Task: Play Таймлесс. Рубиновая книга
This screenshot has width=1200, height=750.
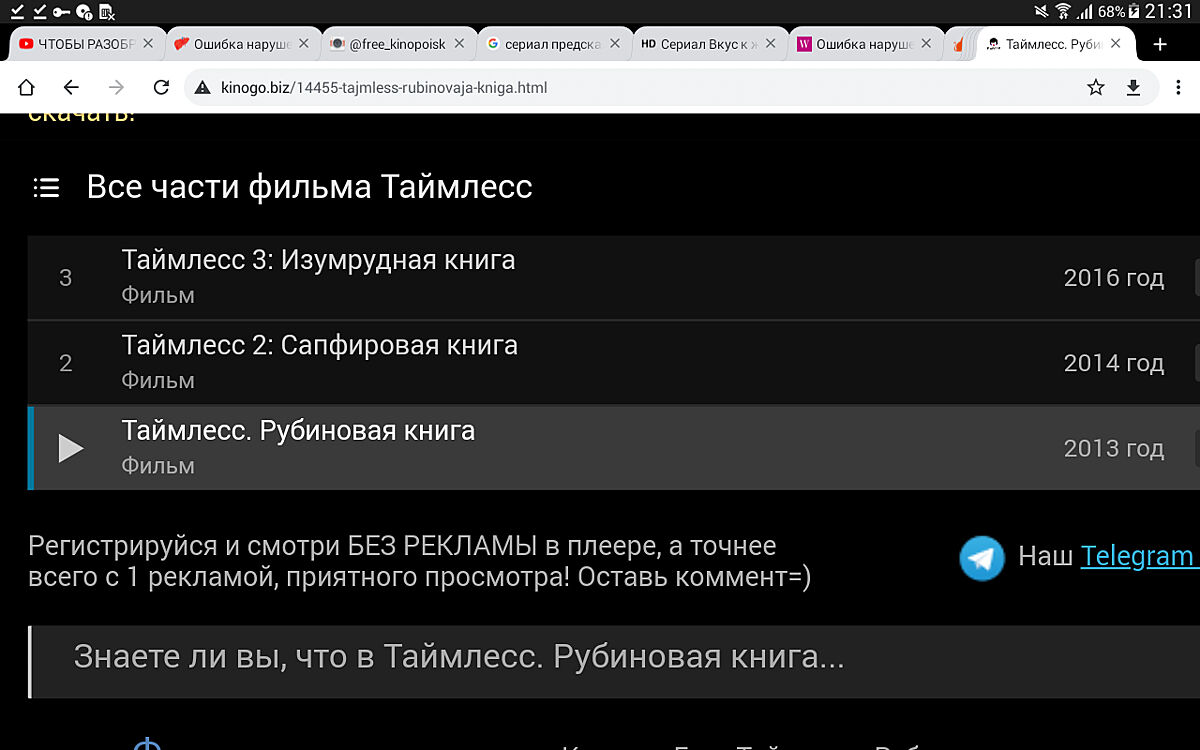Action: (x=71, y=448)
